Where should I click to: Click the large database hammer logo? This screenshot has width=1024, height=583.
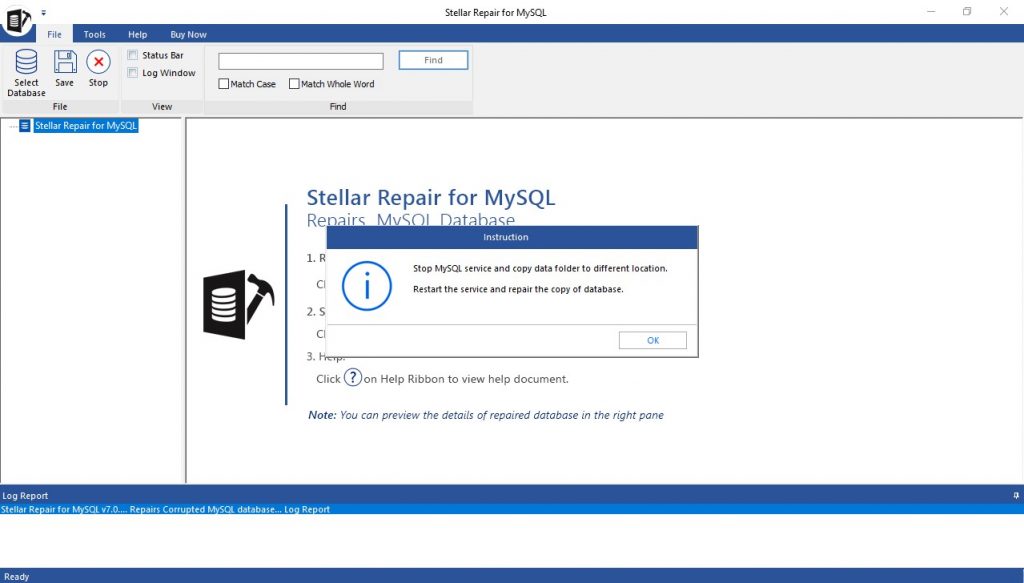tap(238, 304)
